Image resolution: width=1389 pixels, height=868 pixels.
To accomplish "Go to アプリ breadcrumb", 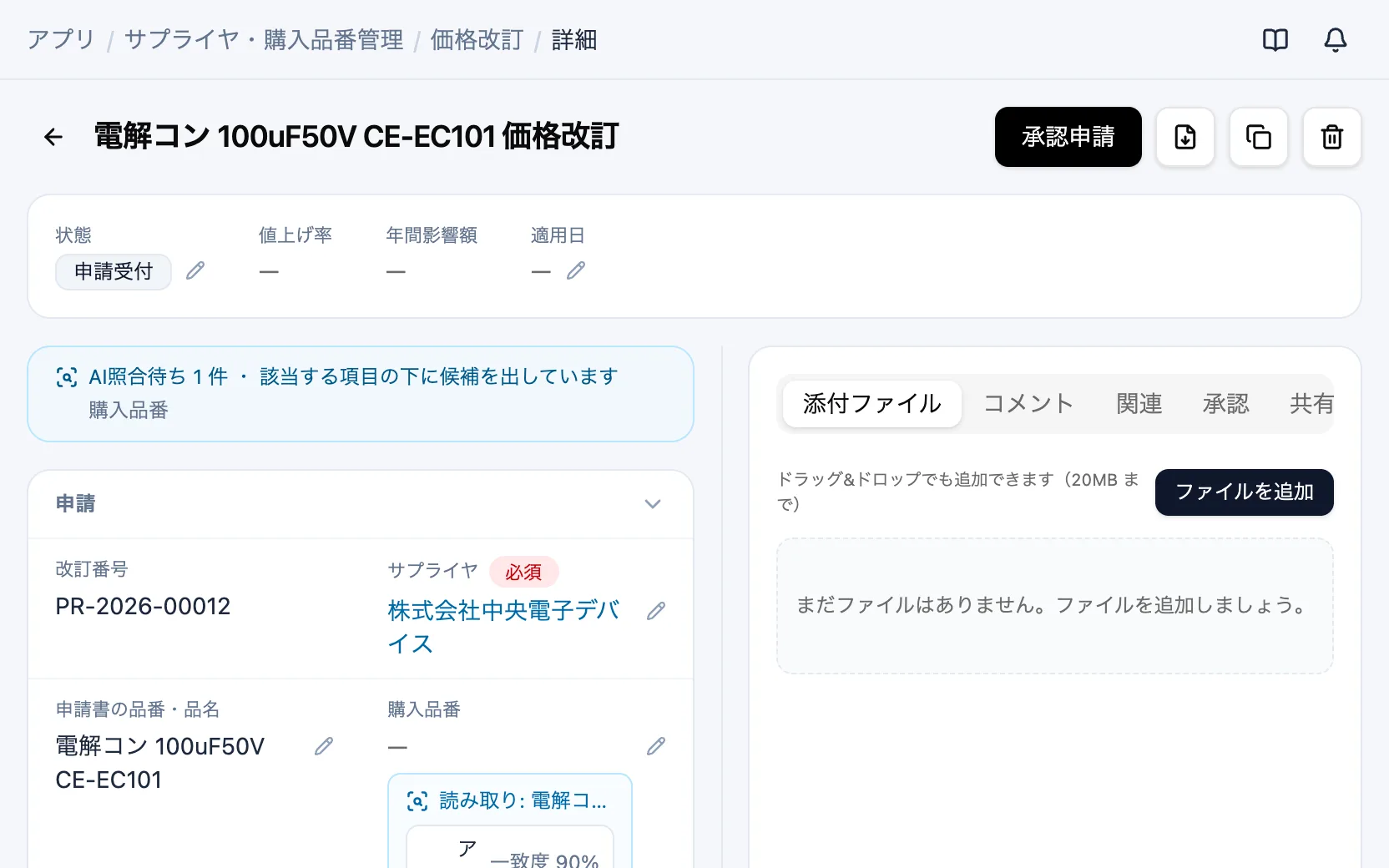I will point(61,40).
